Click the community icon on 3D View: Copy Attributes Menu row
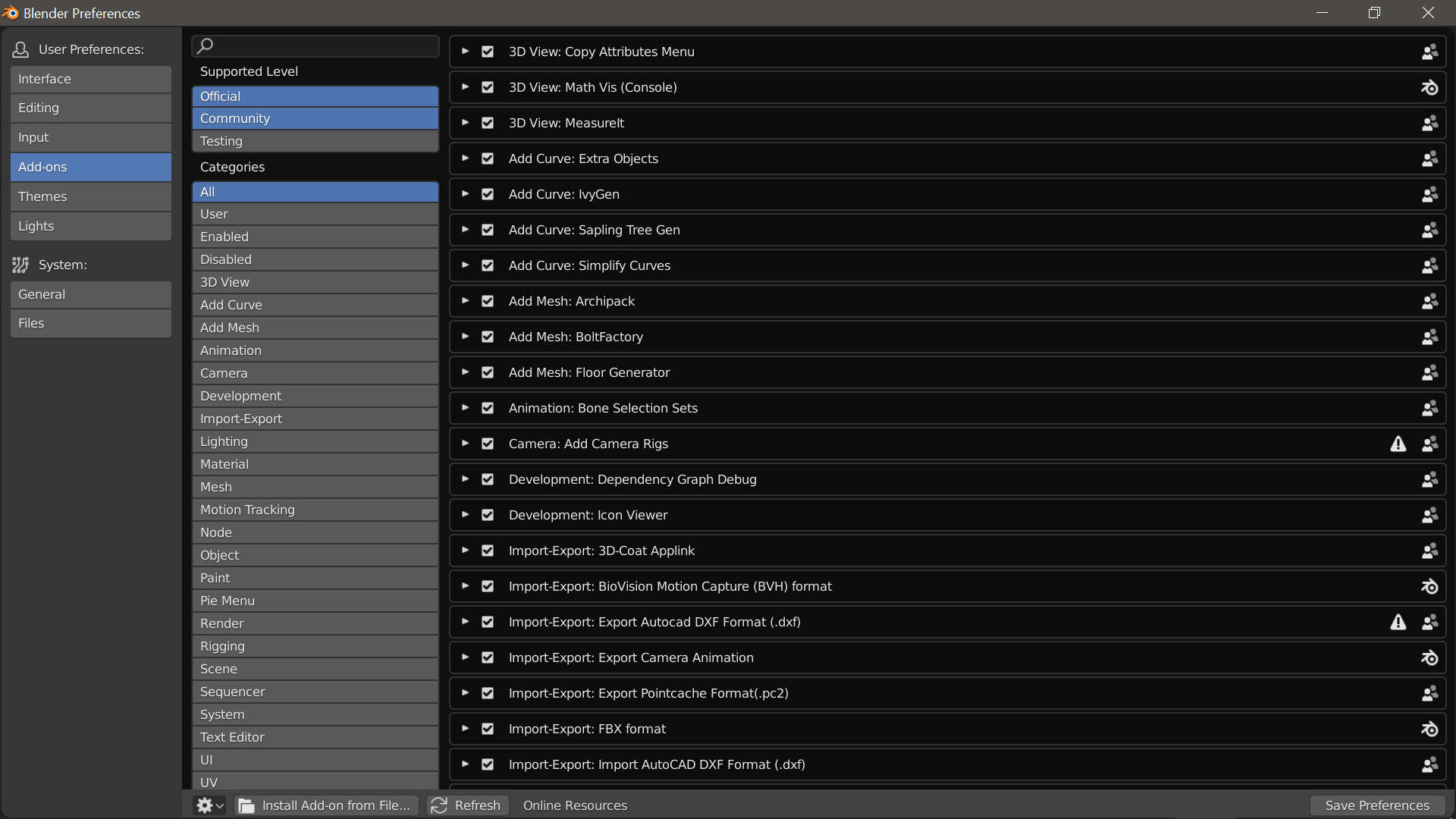Image resolution: width=1456 pixels, height=819 pixels. (x=1429, y=52)
